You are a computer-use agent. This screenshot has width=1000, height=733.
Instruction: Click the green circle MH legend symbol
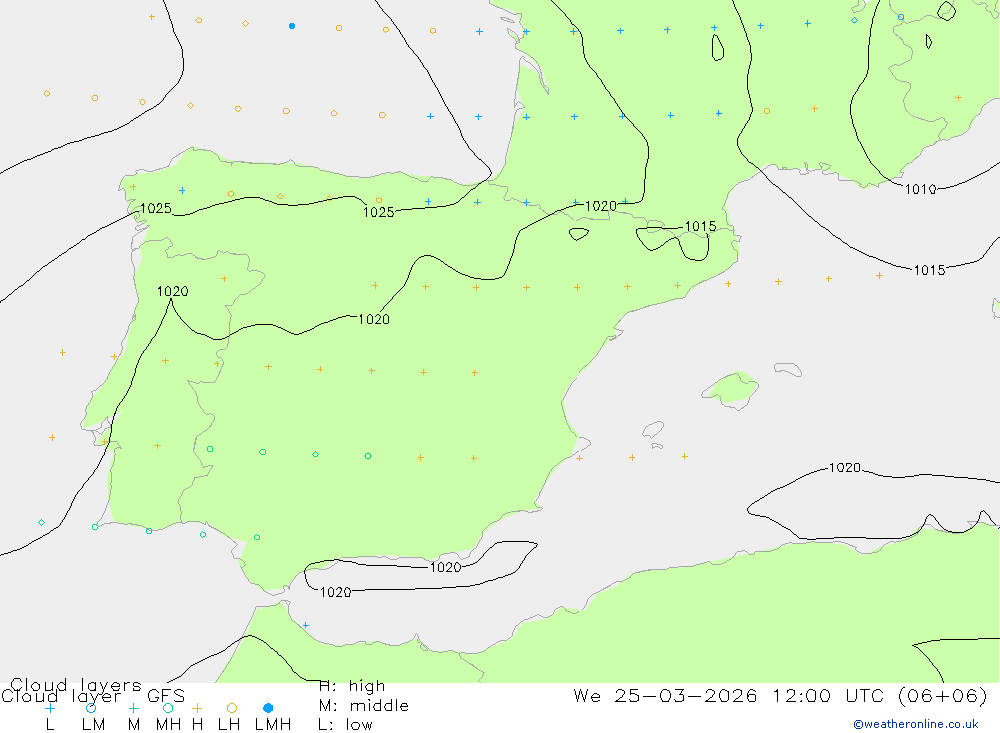(x=168, y=708)
